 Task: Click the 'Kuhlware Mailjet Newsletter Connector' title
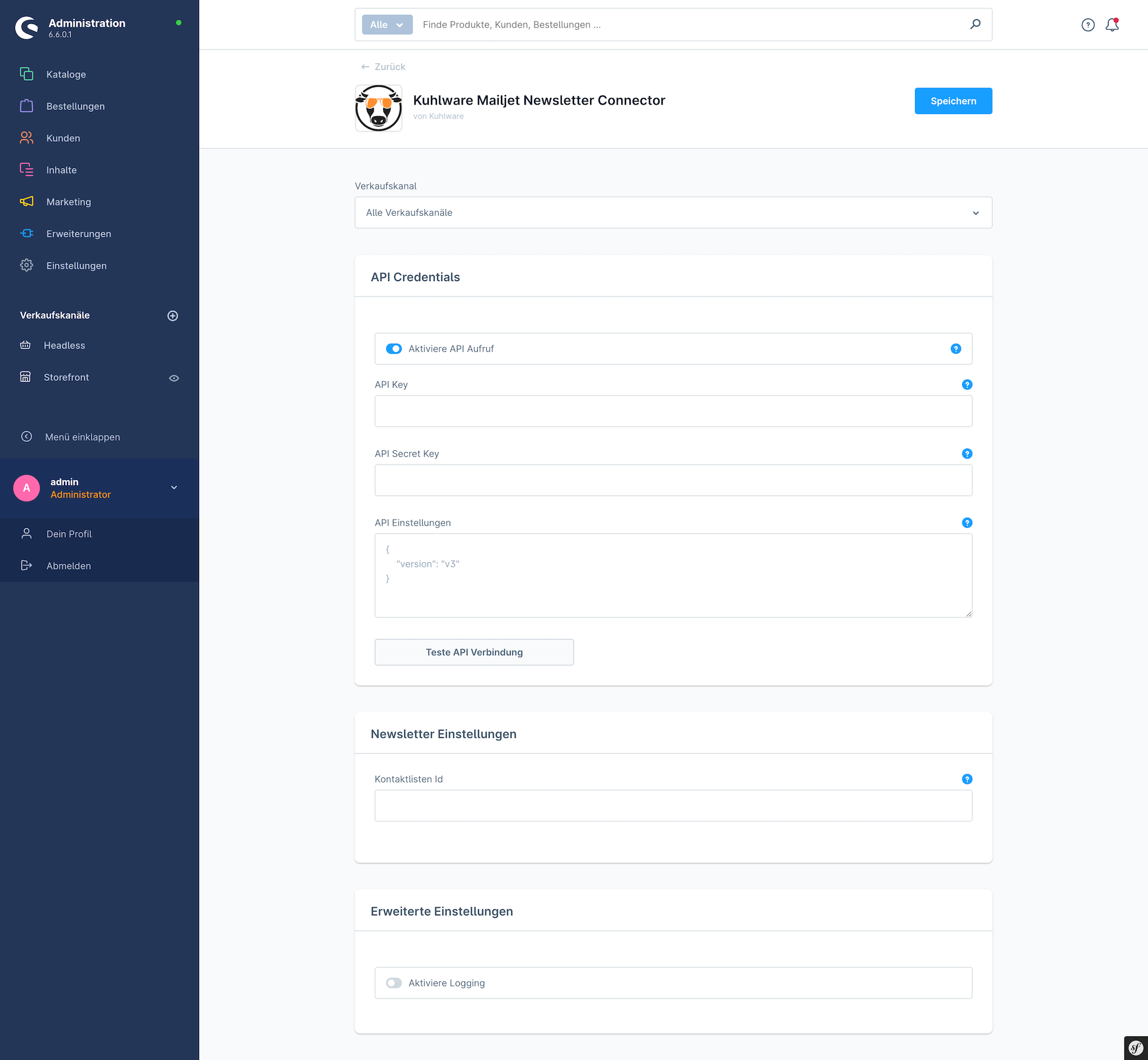(x=539, y=100)
